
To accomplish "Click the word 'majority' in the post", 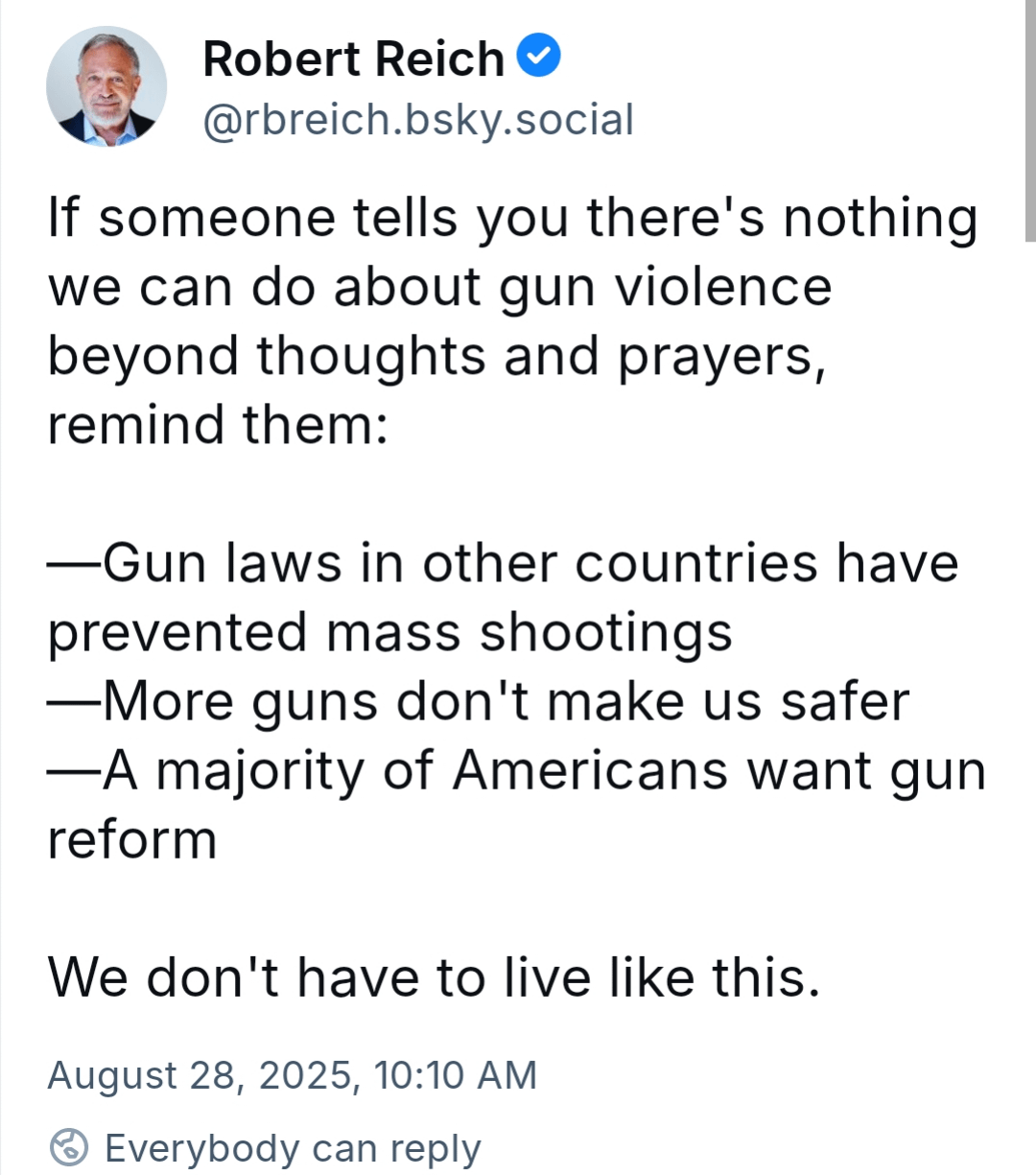I will 260,772.
